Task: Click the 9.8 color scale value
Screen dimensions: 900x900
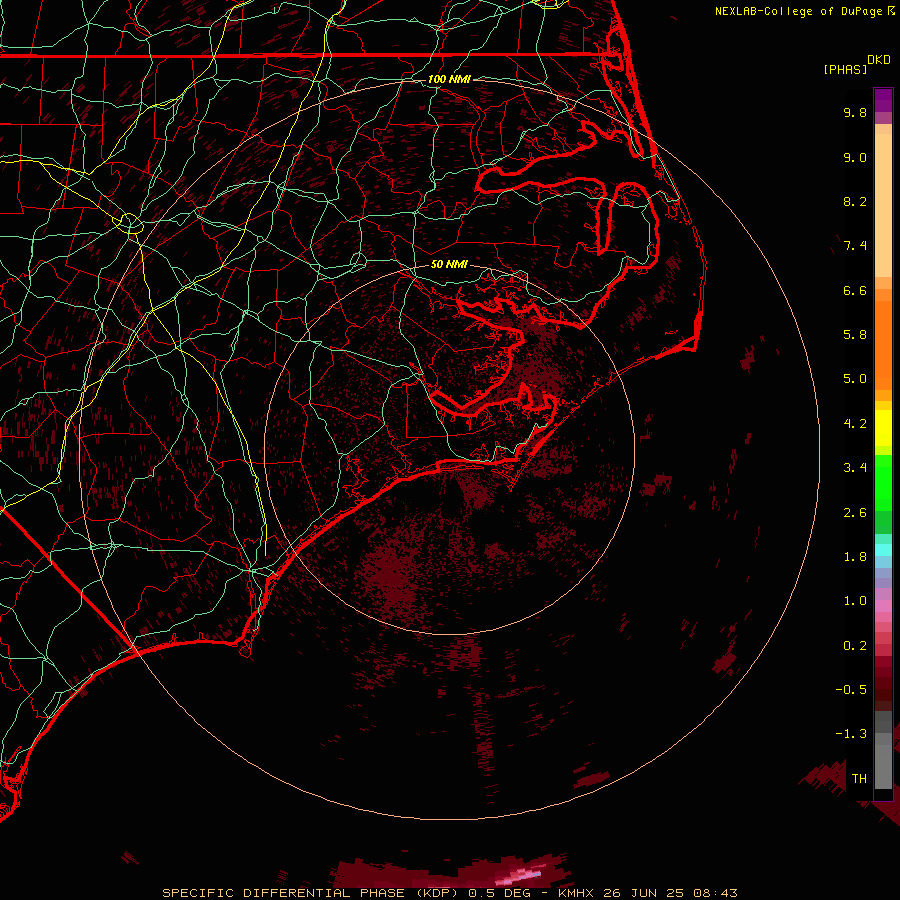Action: tap(855, 113)
